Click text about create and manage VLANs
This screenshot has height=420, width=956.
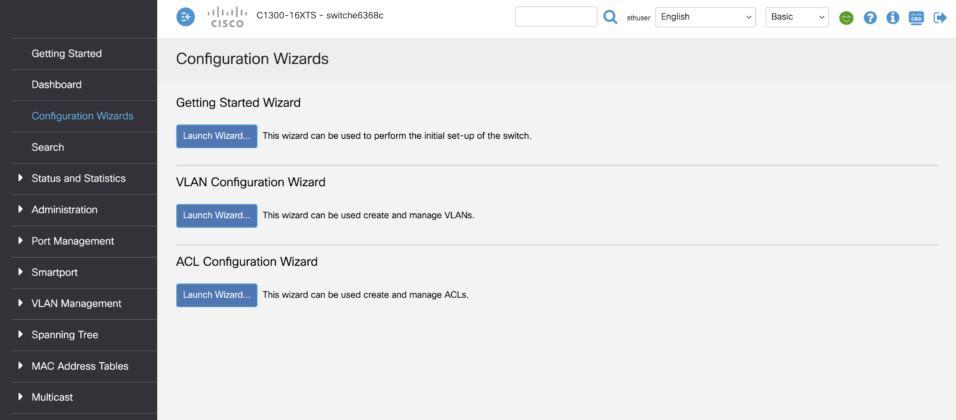click(368, 215)
